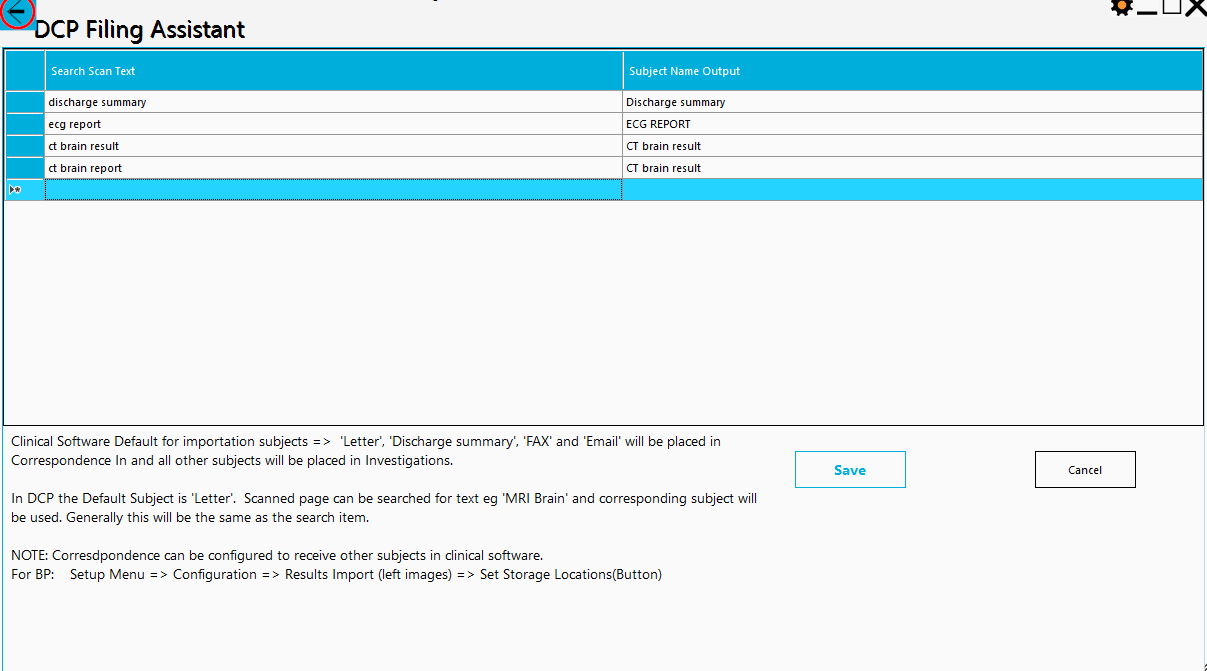
Task: Edit the 'Discharge summary' subject output cell
Action: tap(912, 102)
